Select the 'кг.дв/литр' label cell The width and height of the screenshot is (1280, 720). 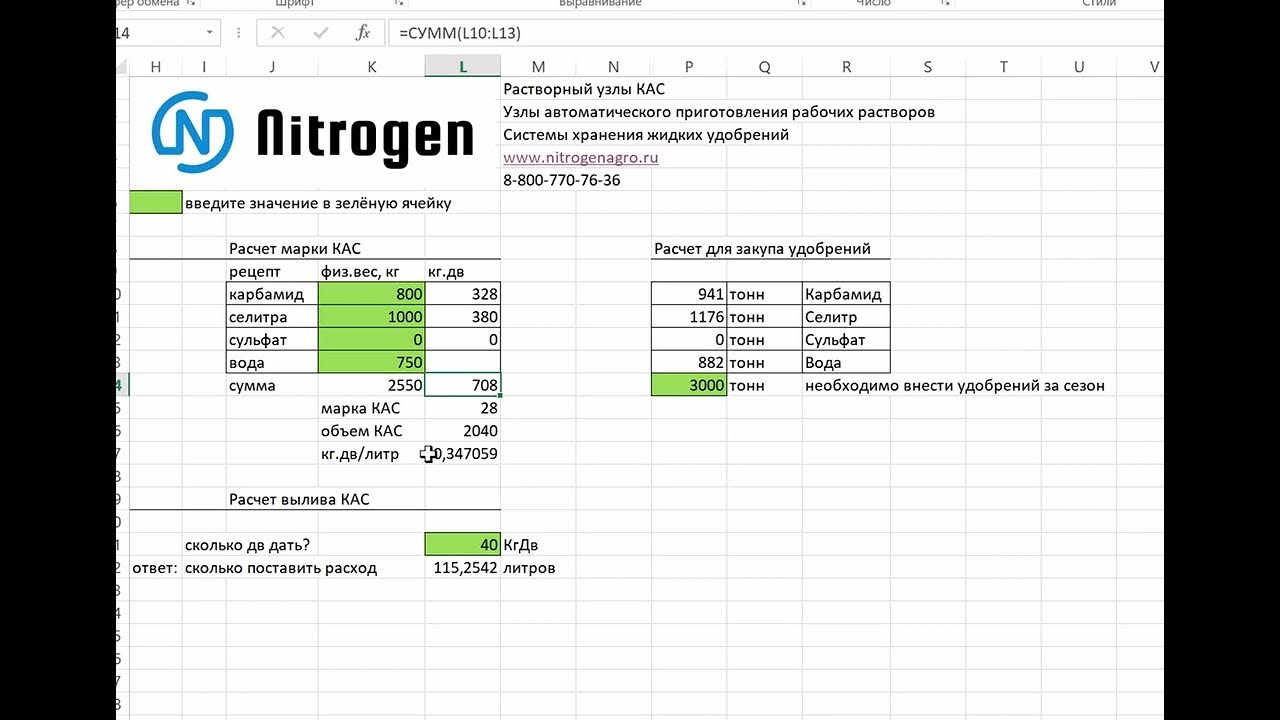(x=372, y=453)
